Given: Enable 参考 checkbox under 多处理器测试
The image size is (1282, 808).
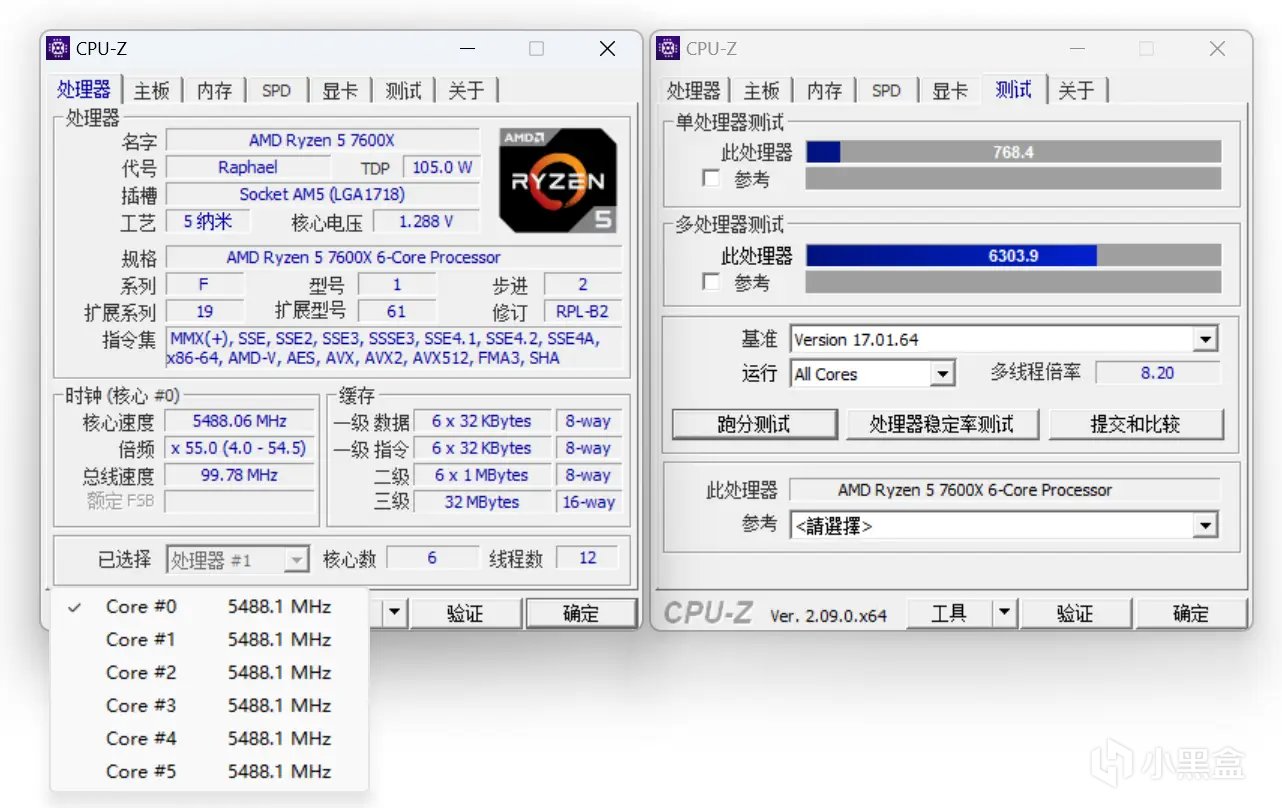Looking at the screenshot, I should [711, 282].
